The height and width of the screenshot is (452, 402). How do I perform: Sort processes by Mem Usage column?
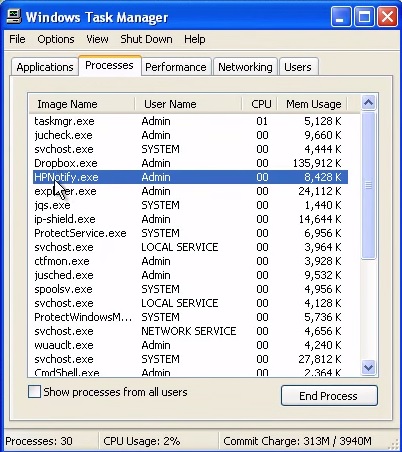coord(313,104)
